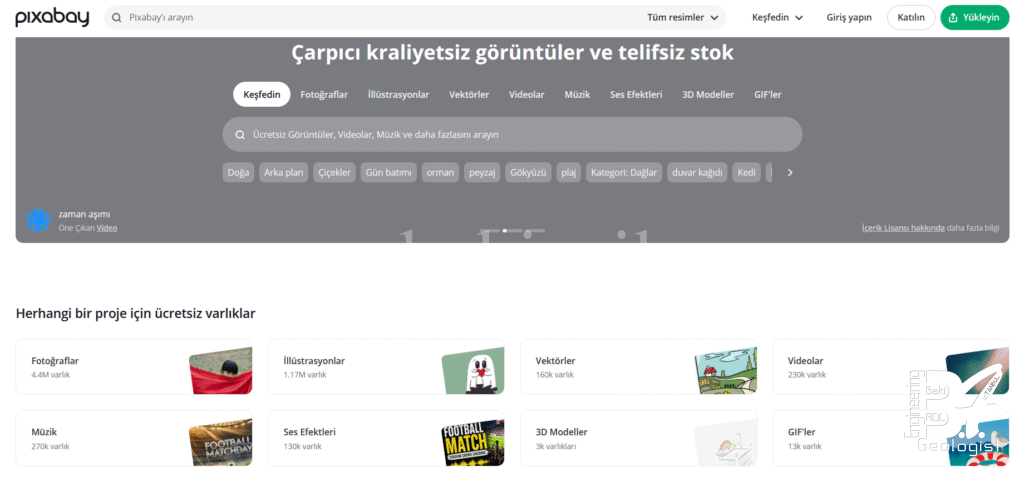Pick the Çiçekler tag
The width and height of the screenshot is (1024, 477).
[x=334, y=173]
